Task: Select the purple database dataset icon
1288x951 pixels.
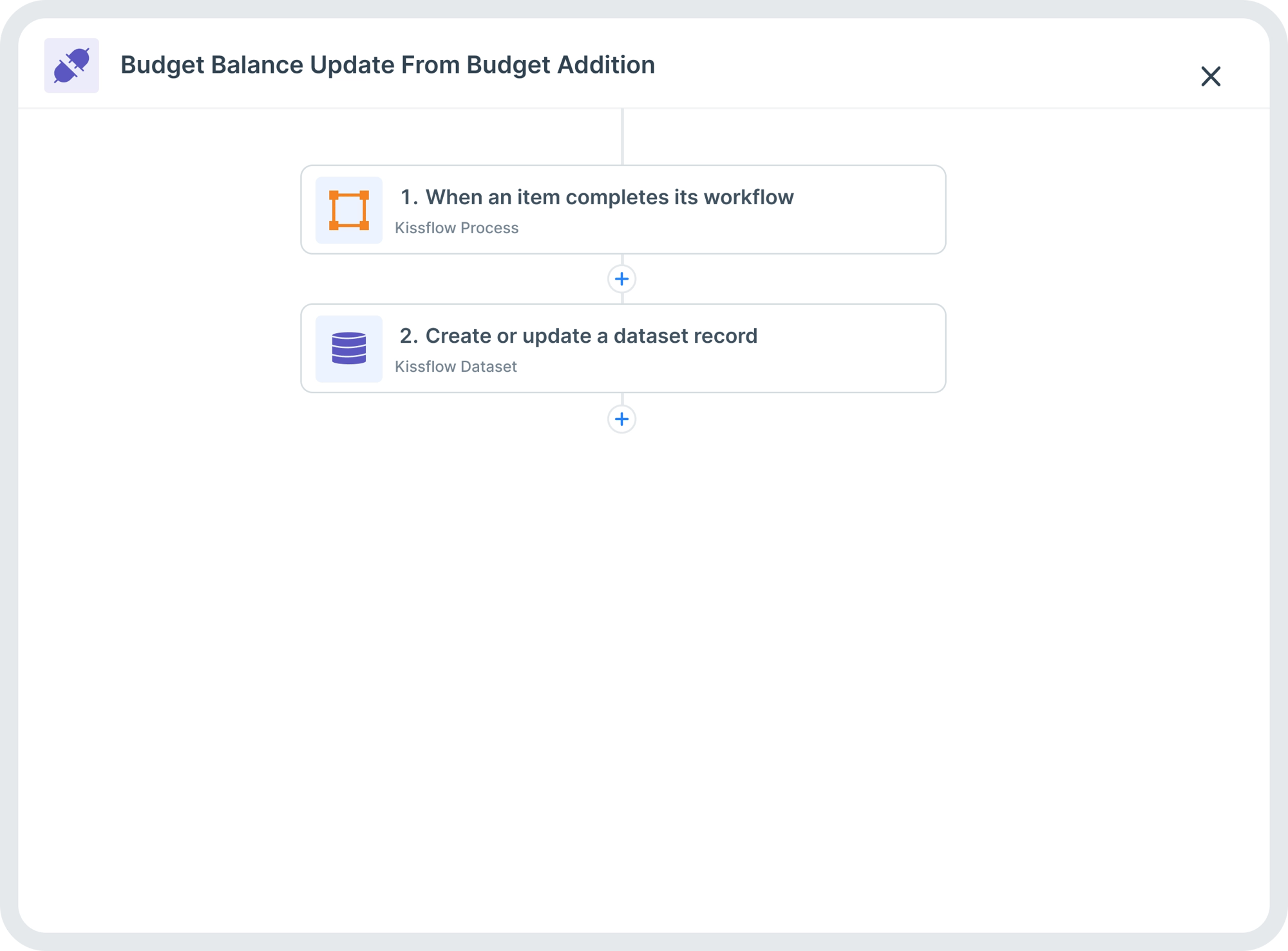Action: tap(349, 349)
